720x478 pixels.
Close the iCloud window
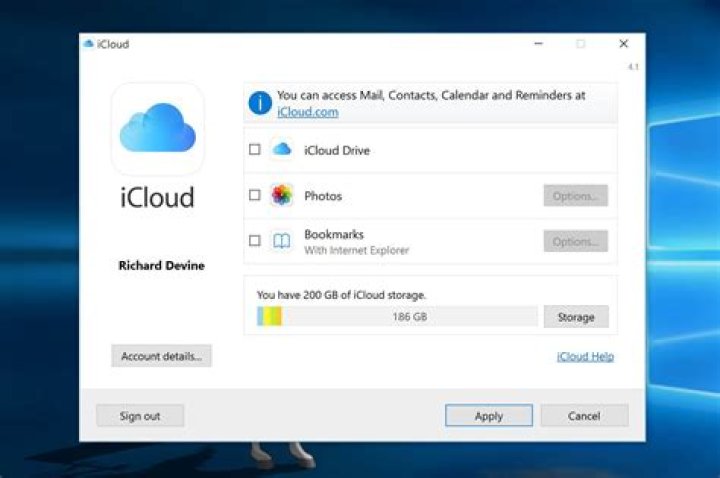(623, 44)
